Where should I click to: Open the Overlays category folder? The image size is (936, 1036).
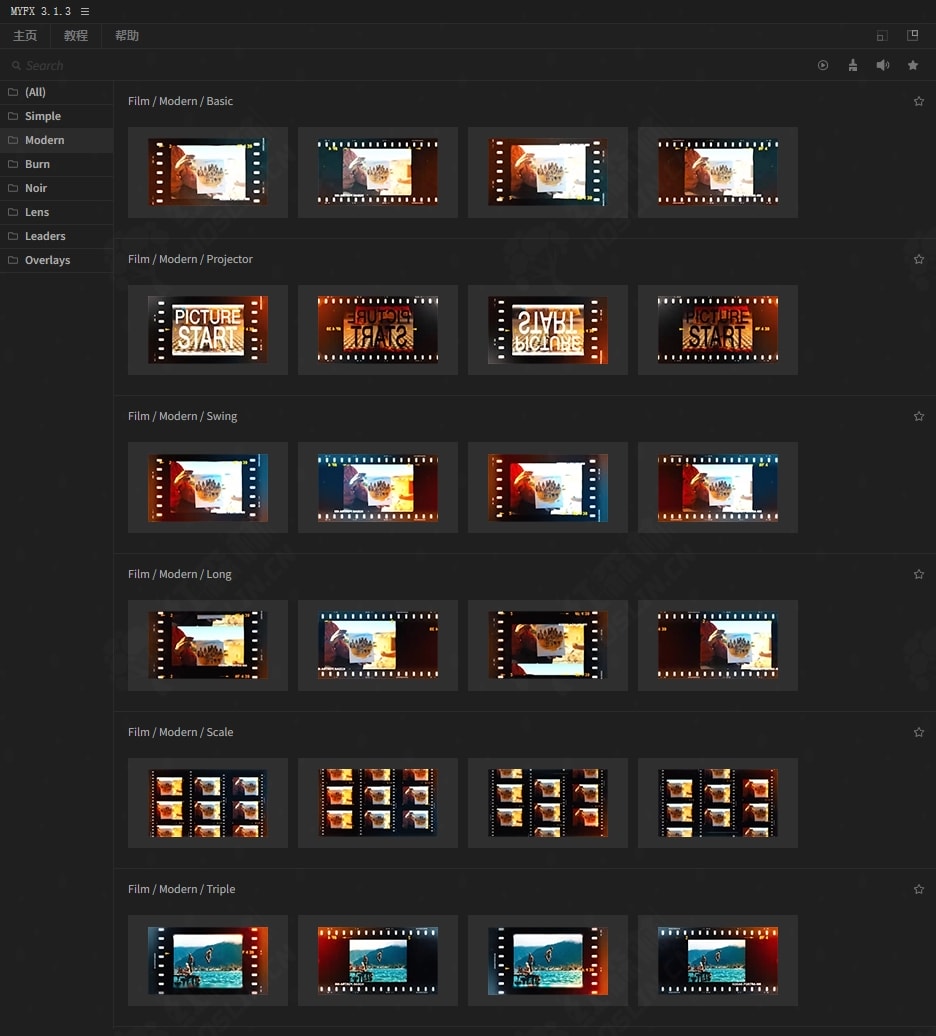(47, 260)
